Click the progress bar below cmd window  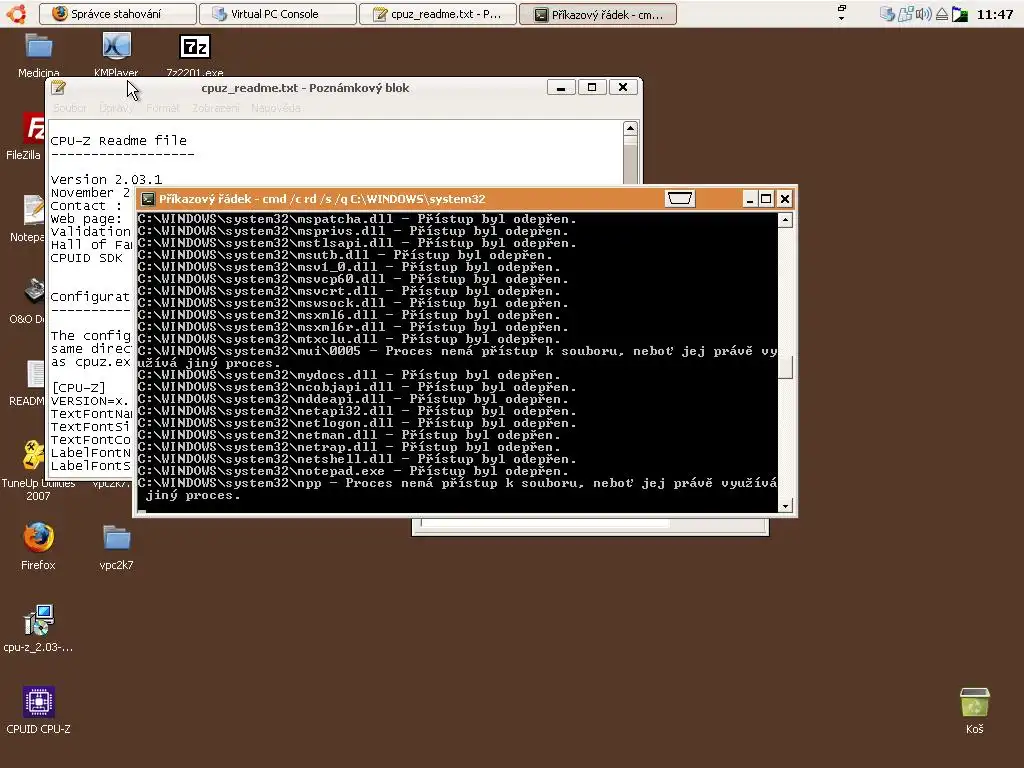(x=546, y=524)
